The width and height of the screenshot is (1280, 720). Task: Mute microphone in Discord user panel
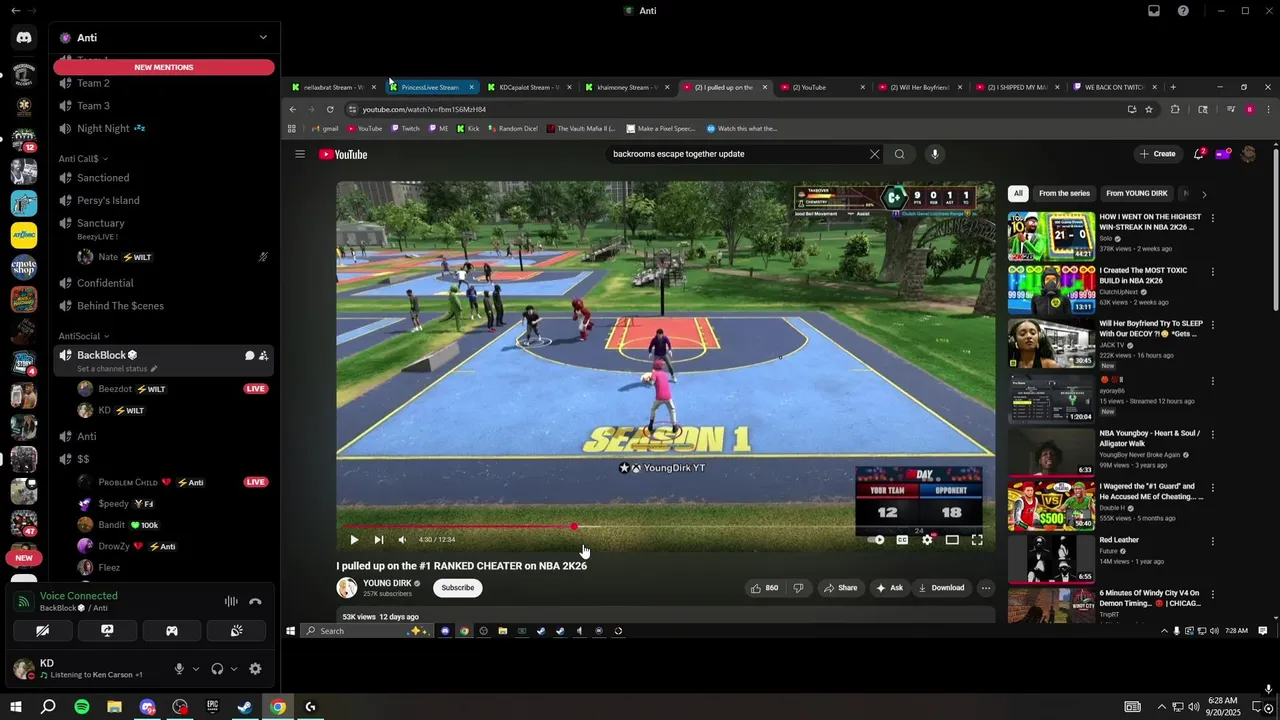click(x=180, y=669)
